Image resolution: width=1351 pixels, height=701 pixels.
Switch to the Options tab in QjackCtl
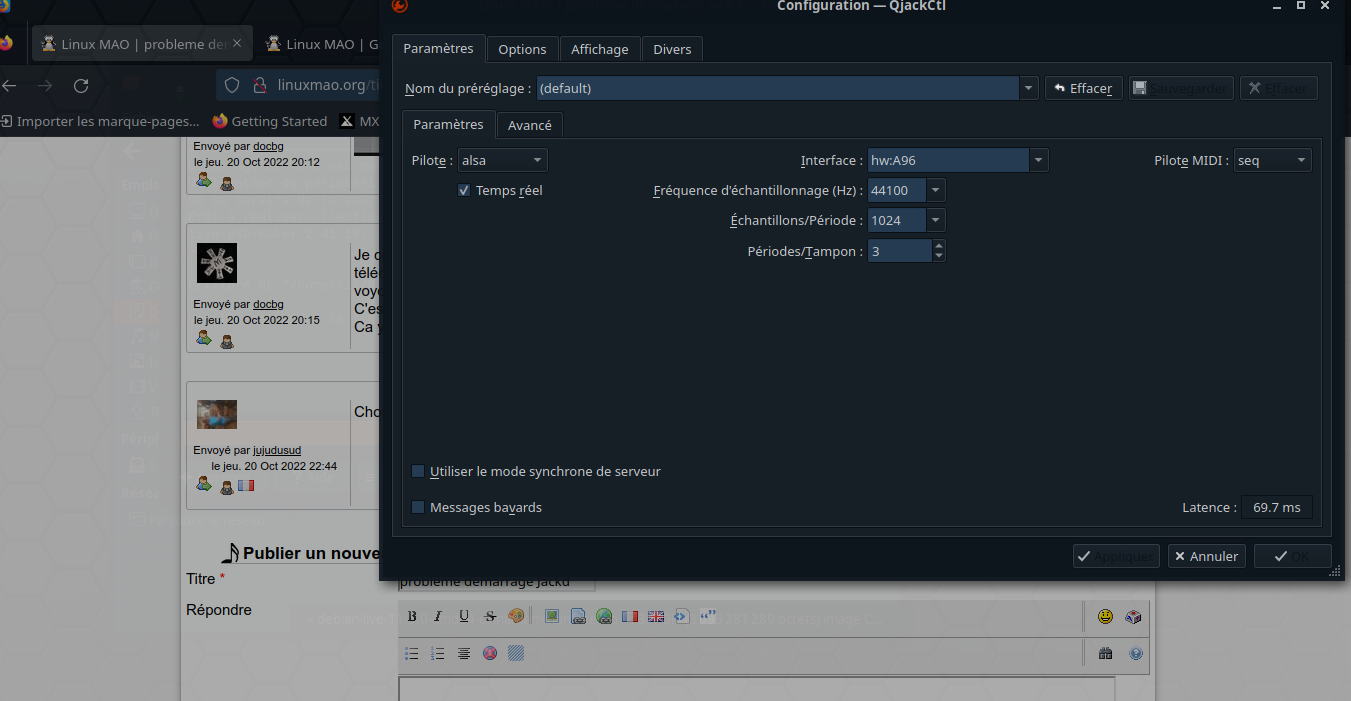pos(522,49)
